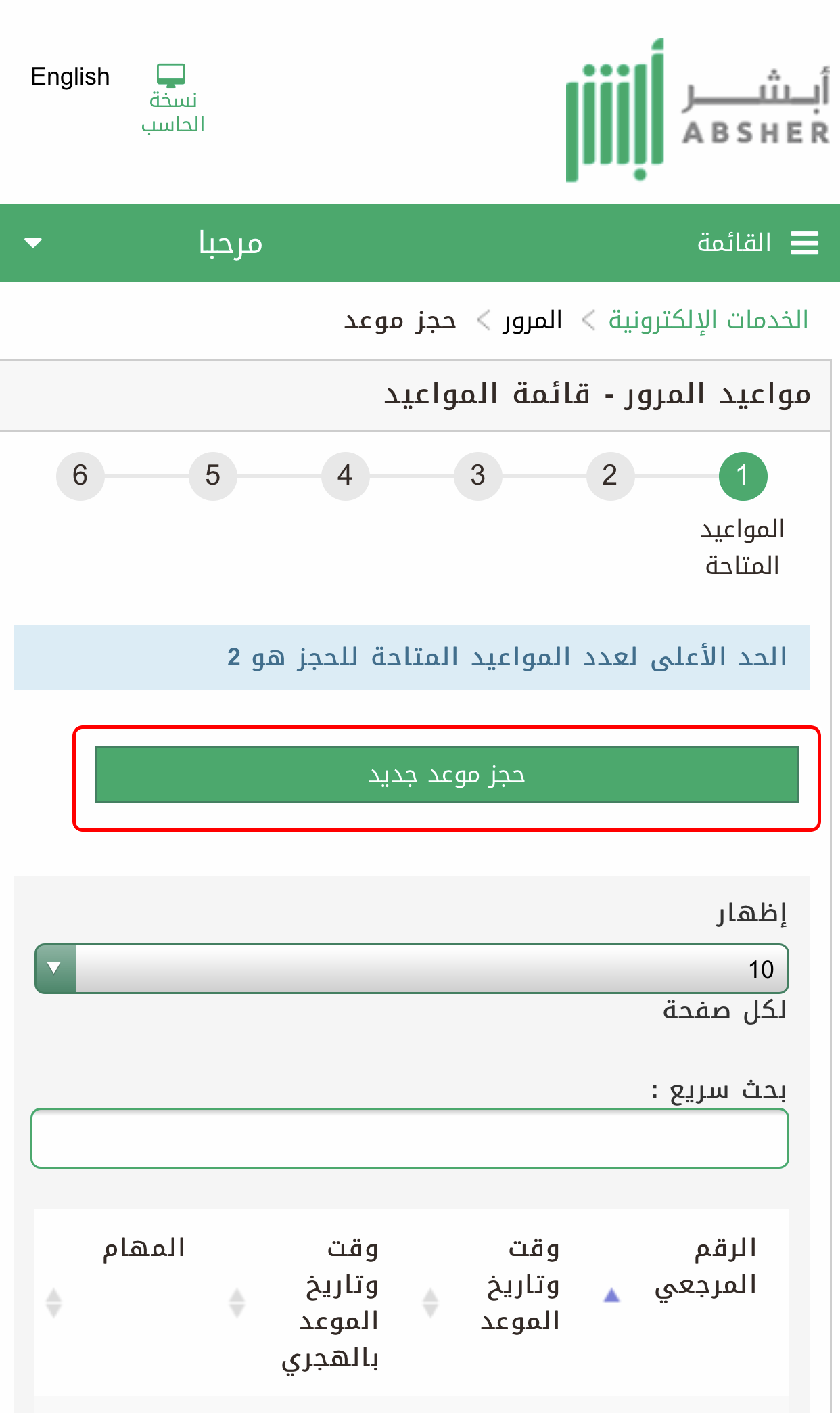Jump to step 3 circle
This screenshot has width=840, height=1413.
477,476
